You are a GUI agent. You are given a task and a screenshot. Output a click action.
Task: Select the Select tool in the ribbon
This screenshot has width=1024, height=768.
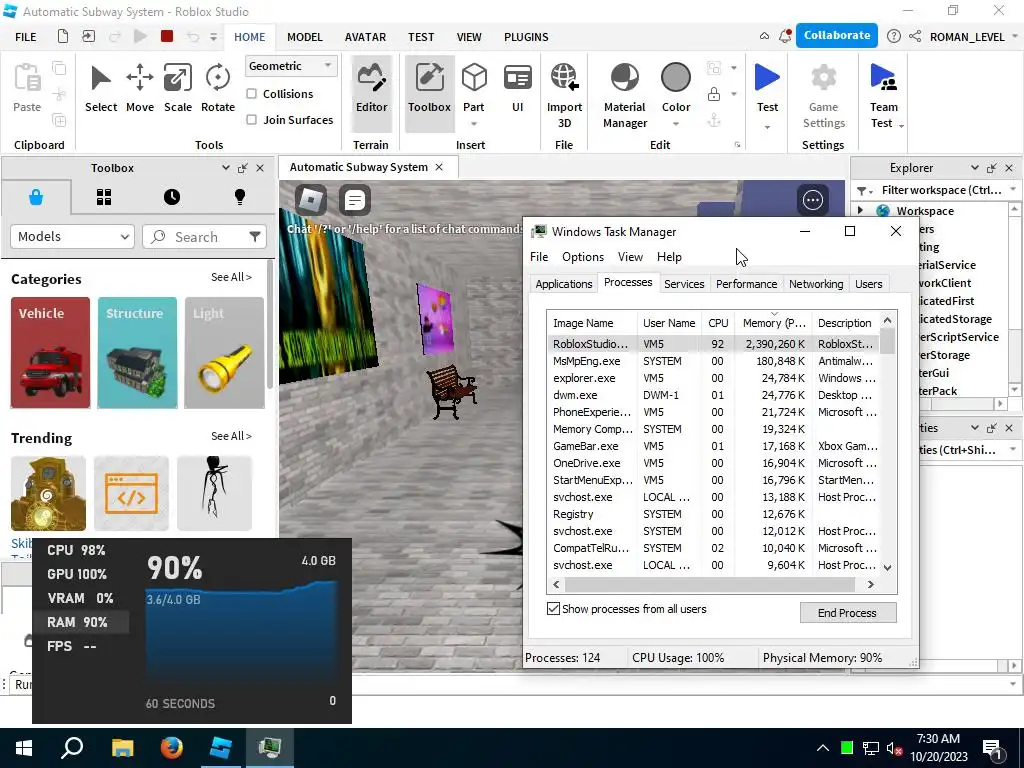[x=101, y=89]
